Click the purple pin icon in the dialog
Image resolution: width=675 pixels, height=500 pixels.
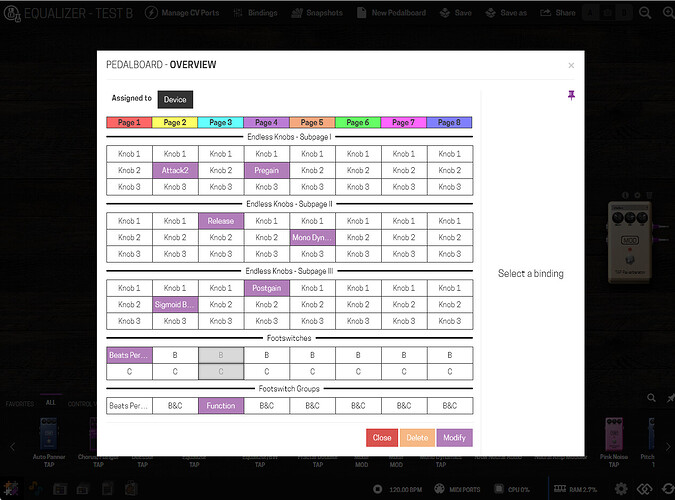[571, 94]
